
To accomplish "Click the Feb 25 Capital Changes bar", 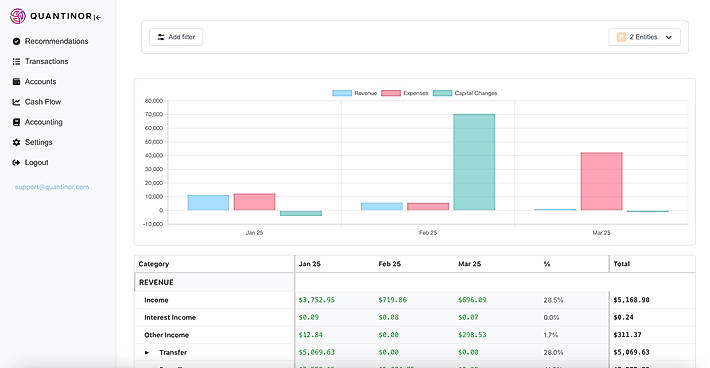I will (x=474, y=162).
